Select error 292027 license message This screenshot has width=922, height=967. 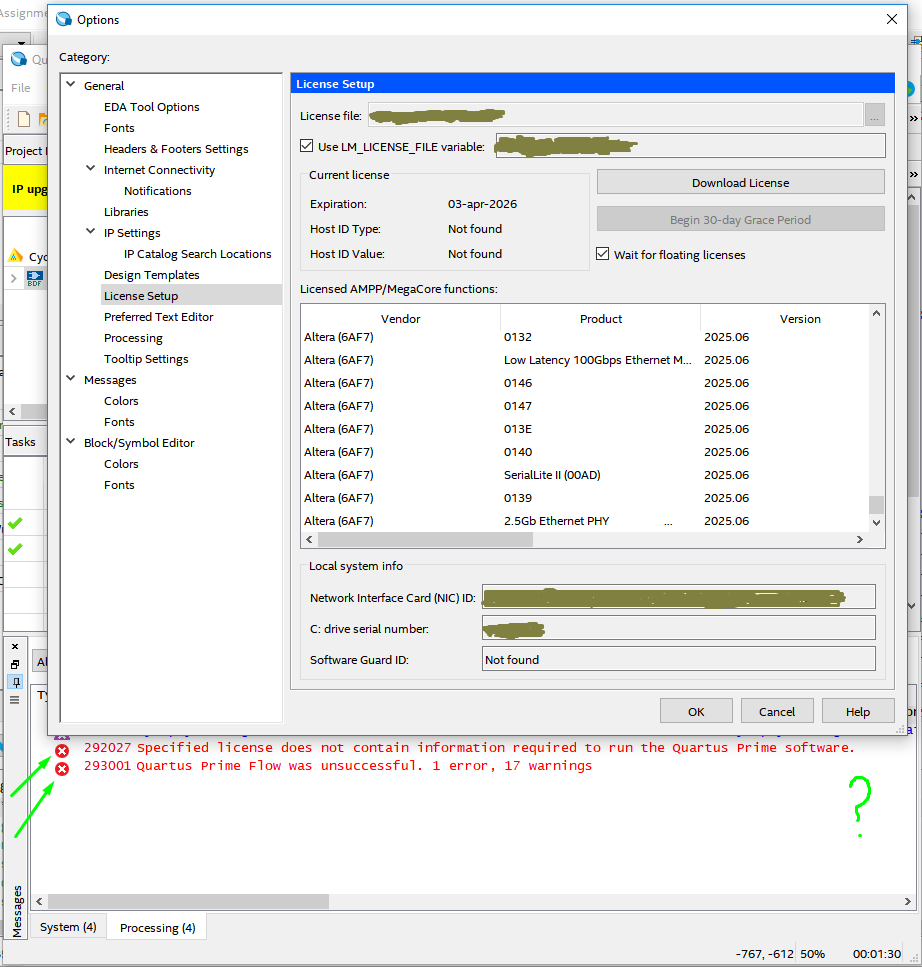pyautogui.click(x=469, y=747)
